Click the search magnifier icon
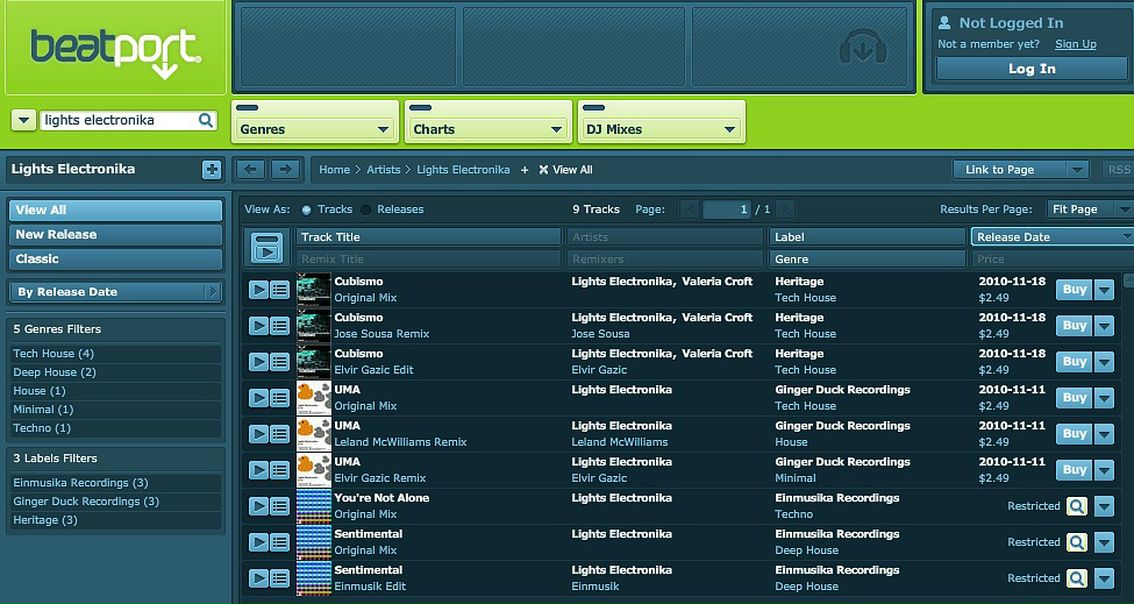 206,120
